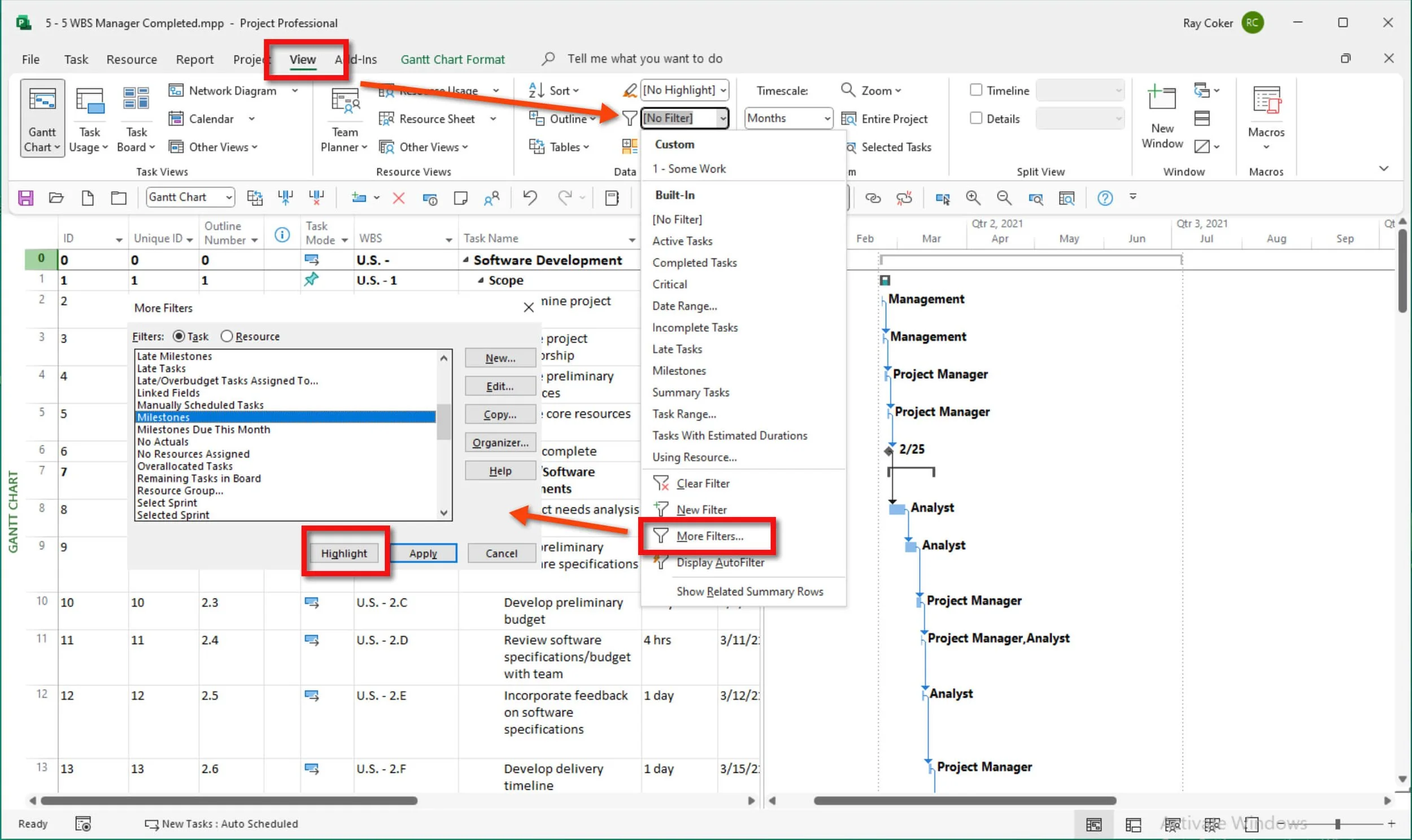Switch to the Gantt Chart Format tab
Screen dimensions: 1412x840
452,59
